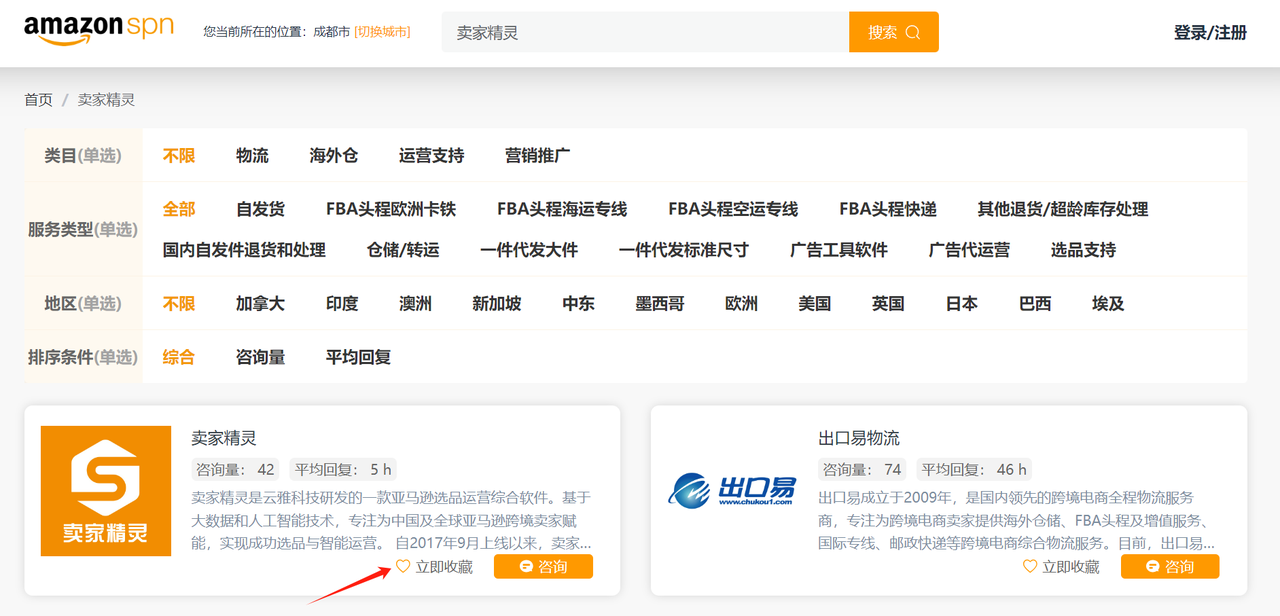Open the 卖家精灵 card title
Image resolution: width=1280 pixels, height=616 pixels.
pos(224,438)
